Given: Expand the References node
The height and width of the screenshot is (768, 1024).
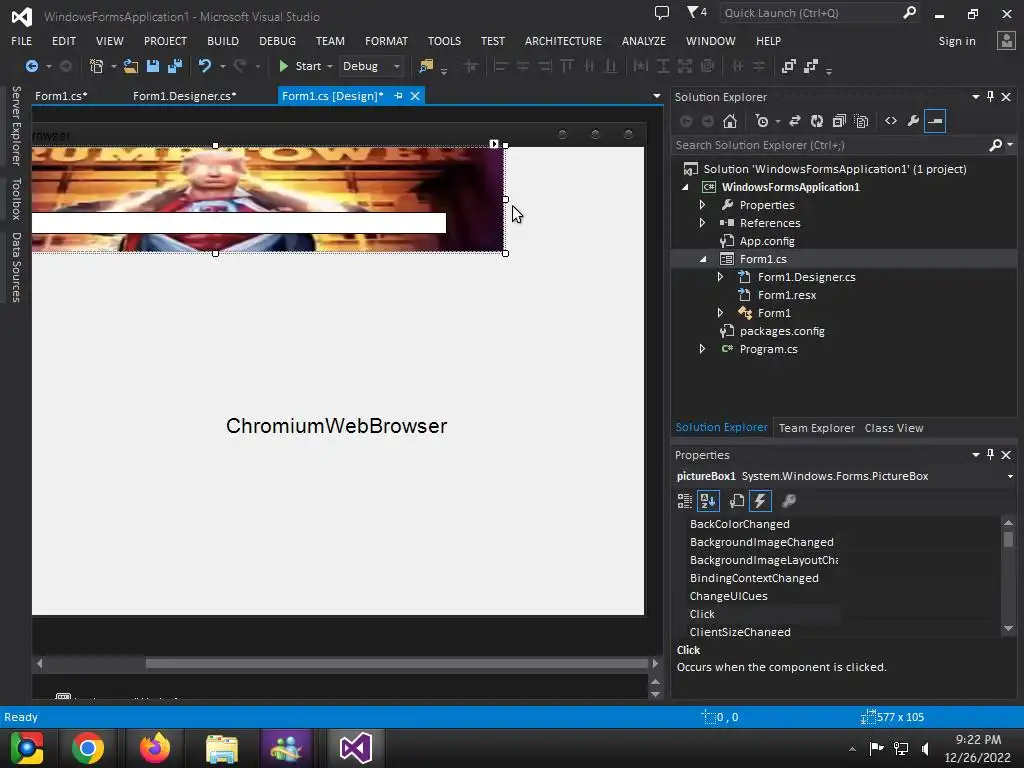Looking at the screenshot, I should (703, 223).
